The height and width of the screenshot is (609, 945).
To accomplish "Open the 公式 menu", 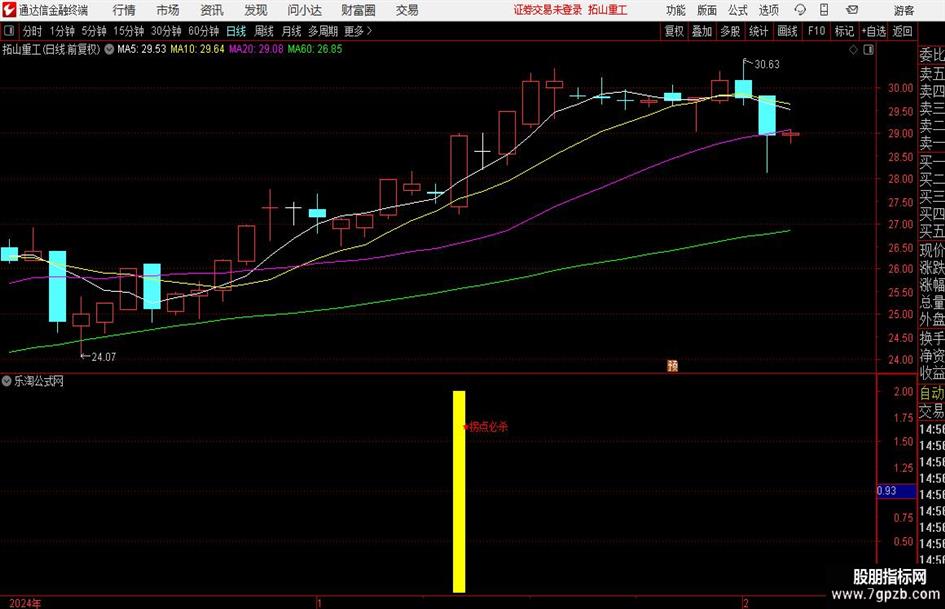I will pos(738,10).
